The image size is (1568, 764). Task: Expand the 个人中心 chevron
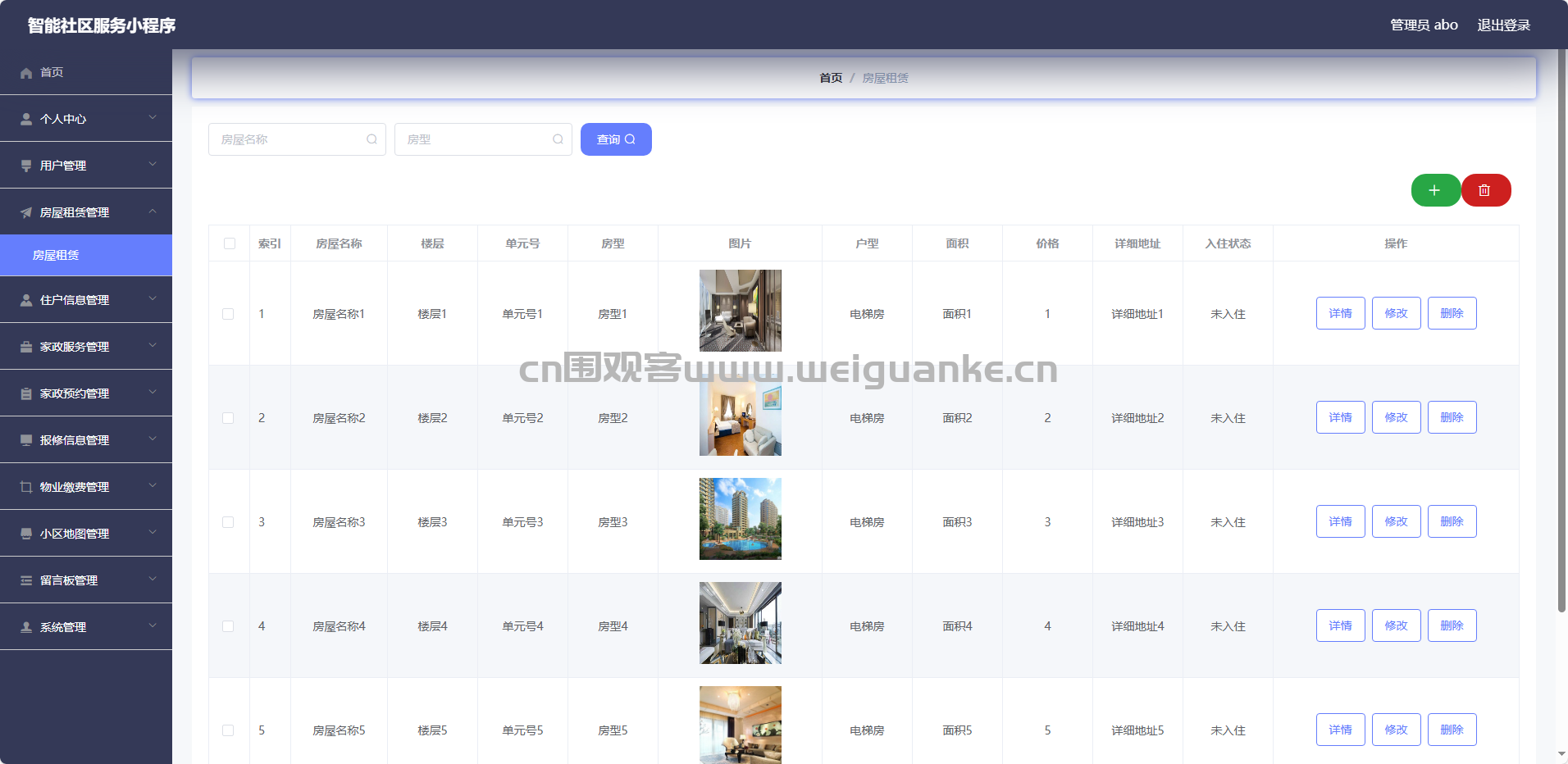click(x=153, y=118)
